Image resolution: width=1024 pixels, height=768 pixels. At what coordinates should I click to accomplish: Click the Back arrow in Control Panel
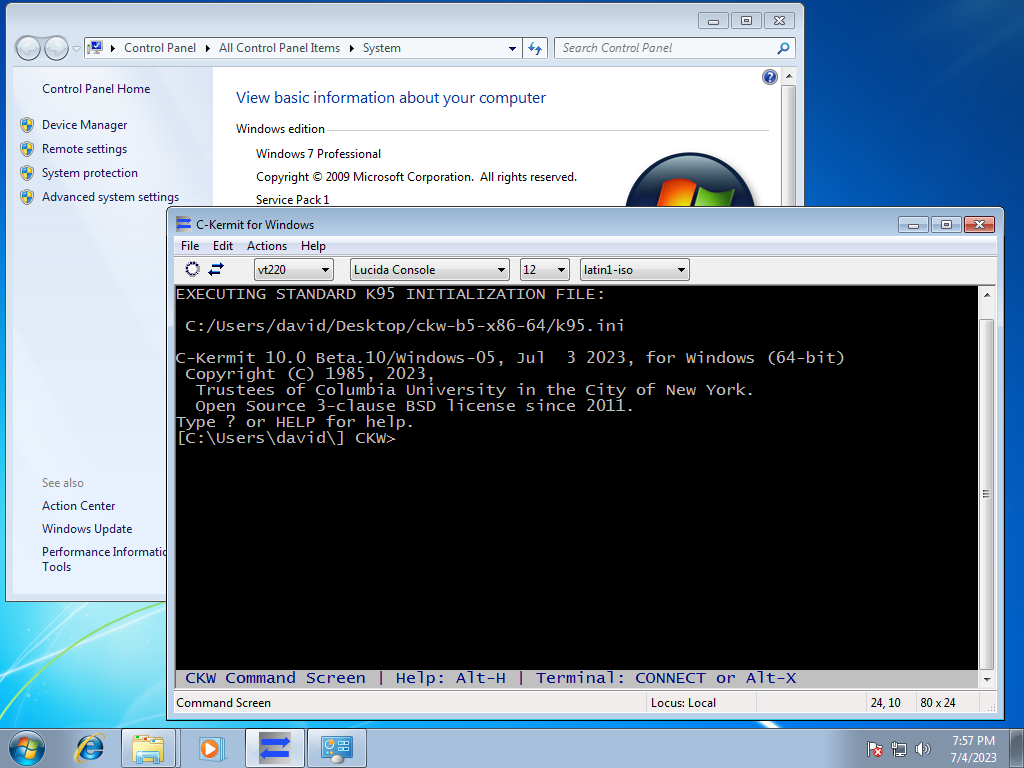tap(28, 48)
